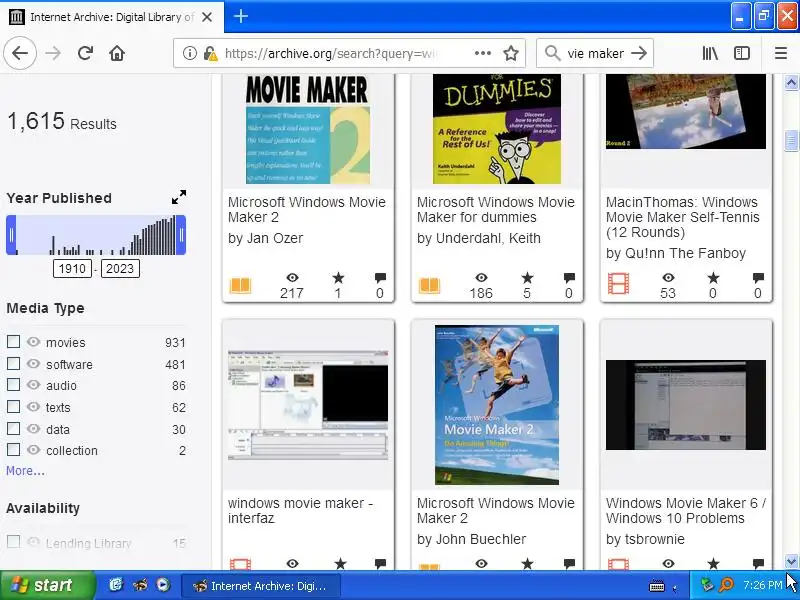Viewport: 800px width, 600px height.
Task: Click the favorites star on John Buechler card
Action: point(527,563)
